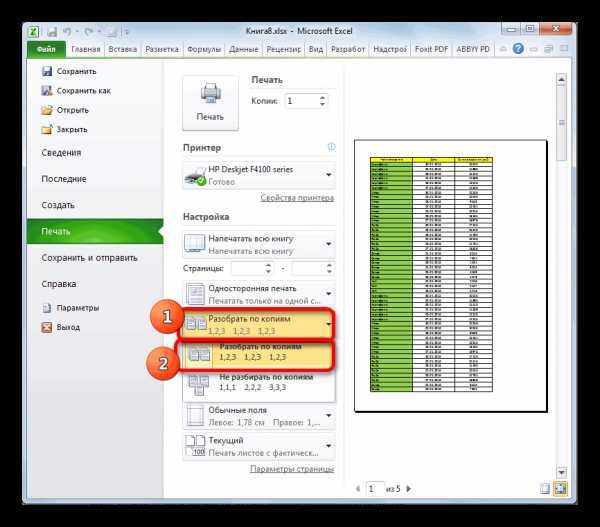Open Свойства принтера link

click(x=297, y=197)
